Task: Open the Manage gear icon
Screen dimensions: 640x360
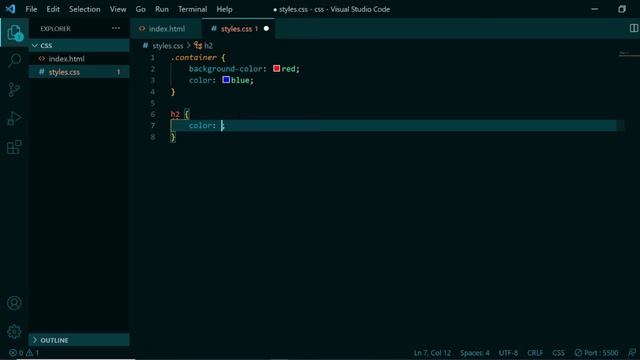Action: [x=14, y=331]
